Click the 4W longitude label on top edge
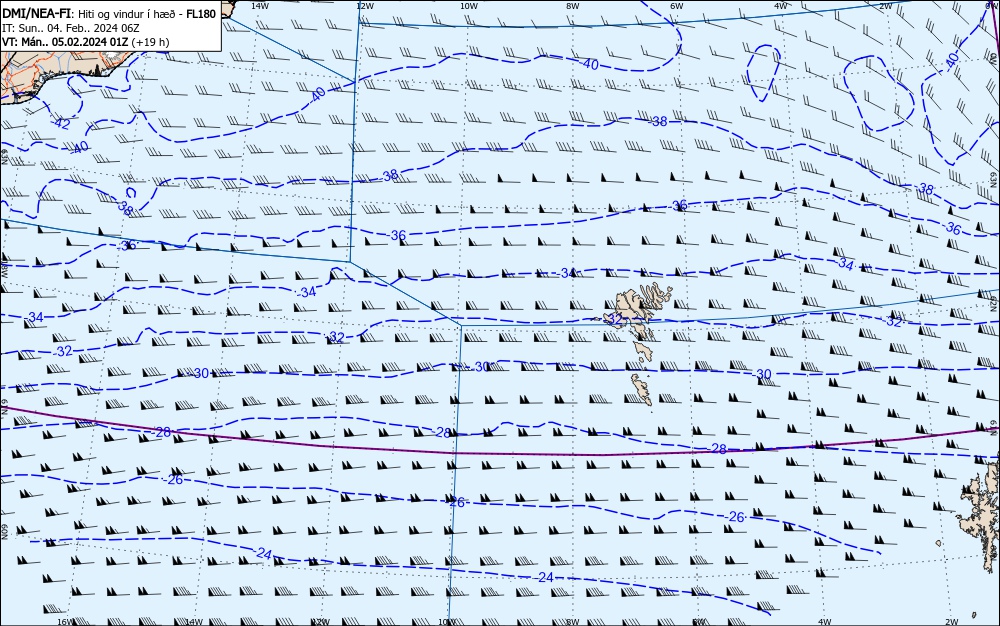 (781, 5)
